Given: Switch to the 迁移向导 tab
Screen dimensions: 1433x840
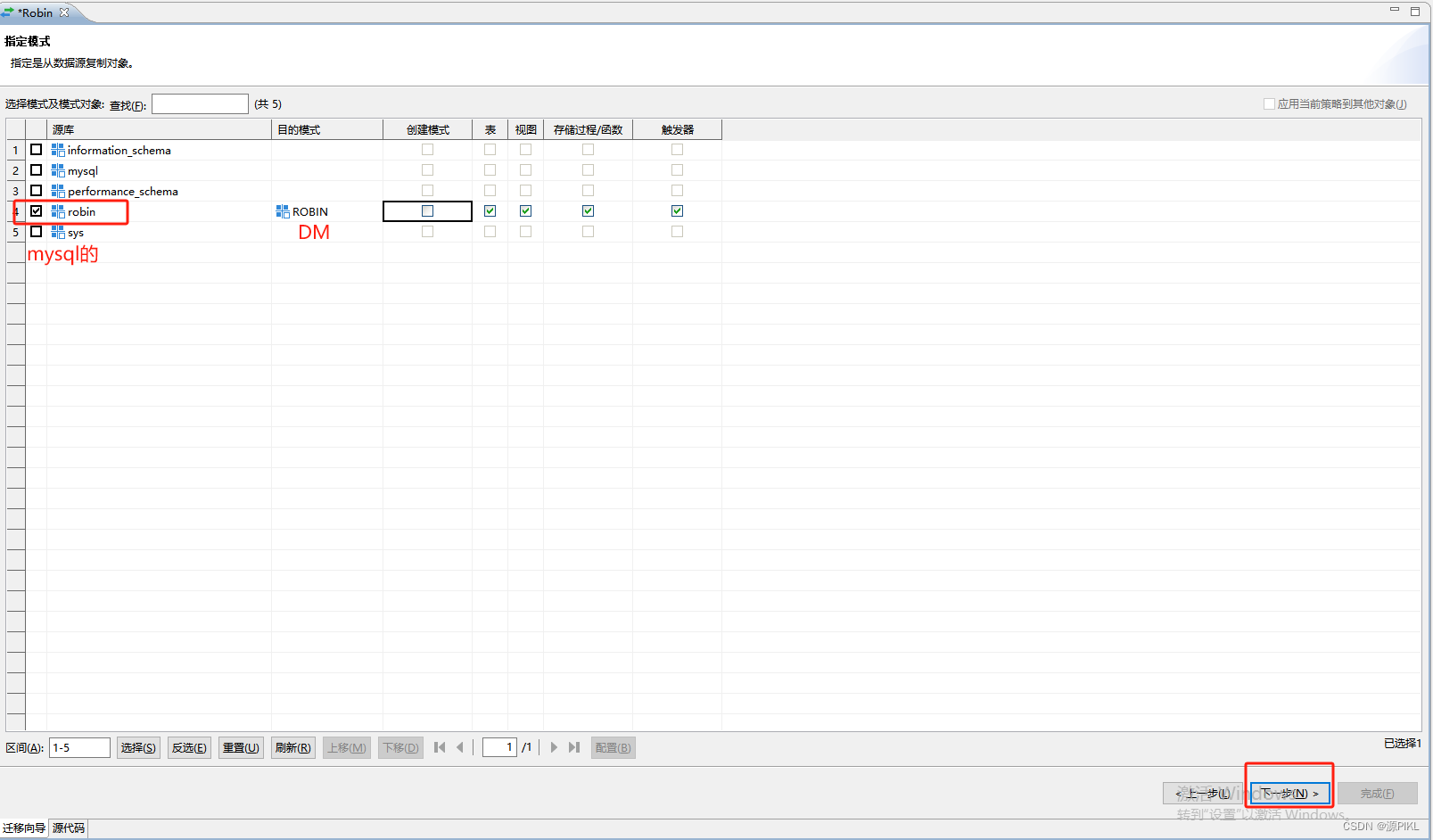Looking at the screenshot, I should click(24, 828).
